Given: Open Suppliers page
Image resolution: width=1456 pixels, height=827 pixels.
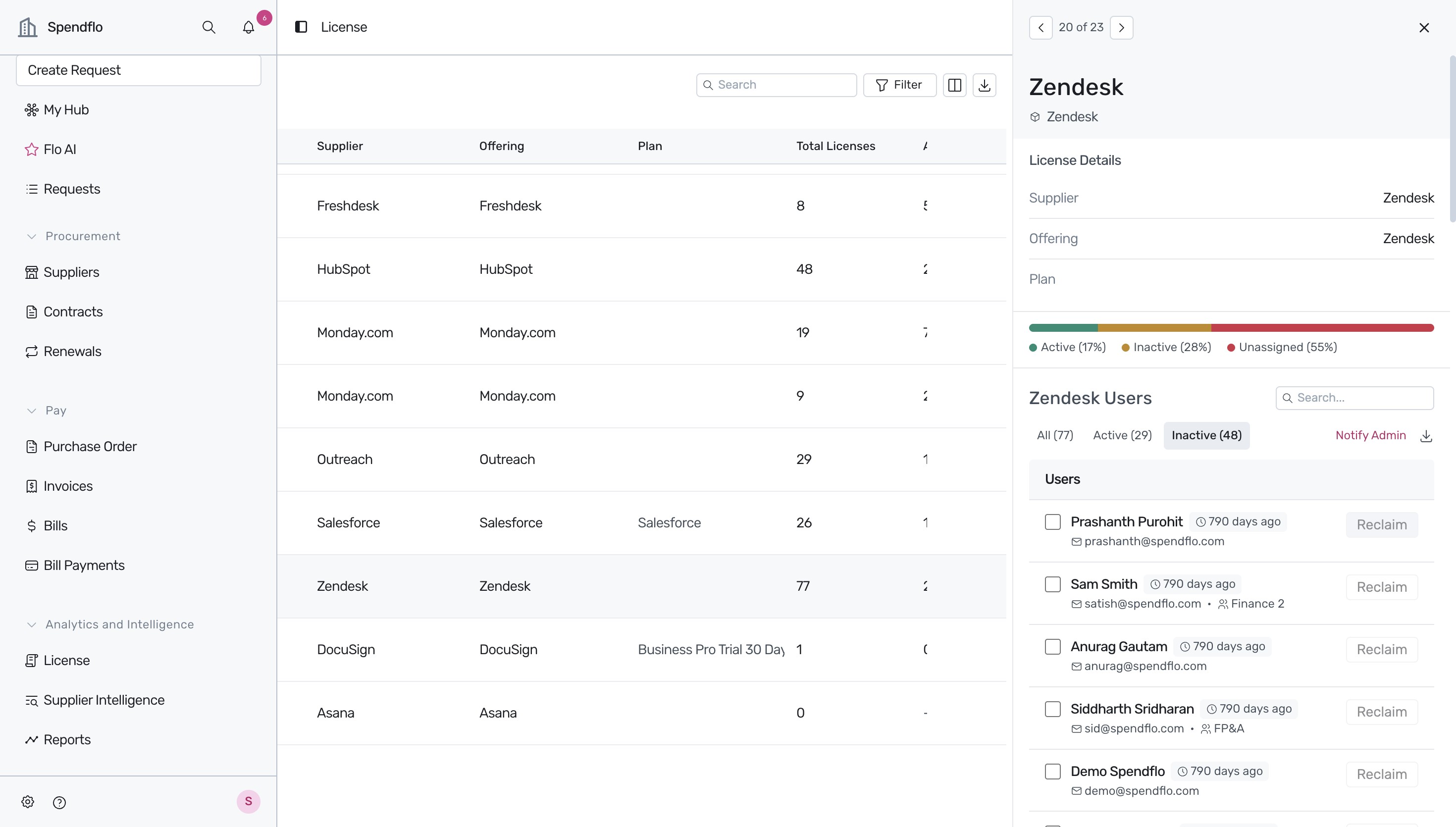Looking at the screenshot, I should click(62, 272).
